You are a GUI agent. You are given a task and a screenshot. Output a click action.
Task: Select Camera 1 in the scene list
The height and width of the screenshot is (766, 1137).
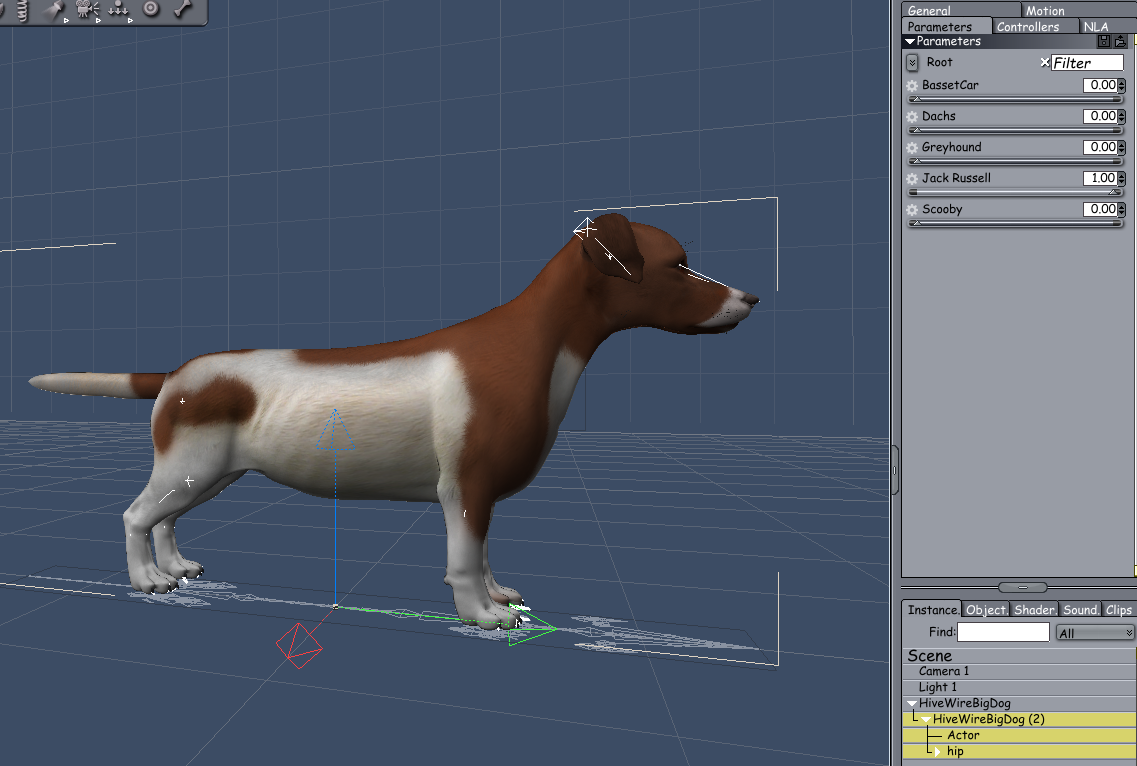[x=944, y=671]
